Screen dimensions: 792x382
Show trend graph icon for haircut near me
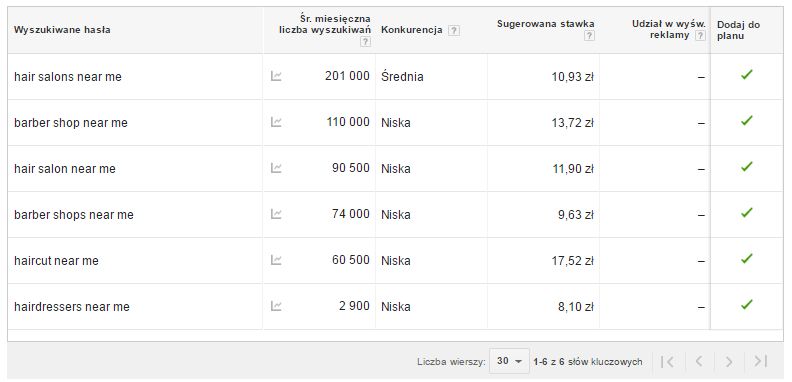[x=276, y=260]
